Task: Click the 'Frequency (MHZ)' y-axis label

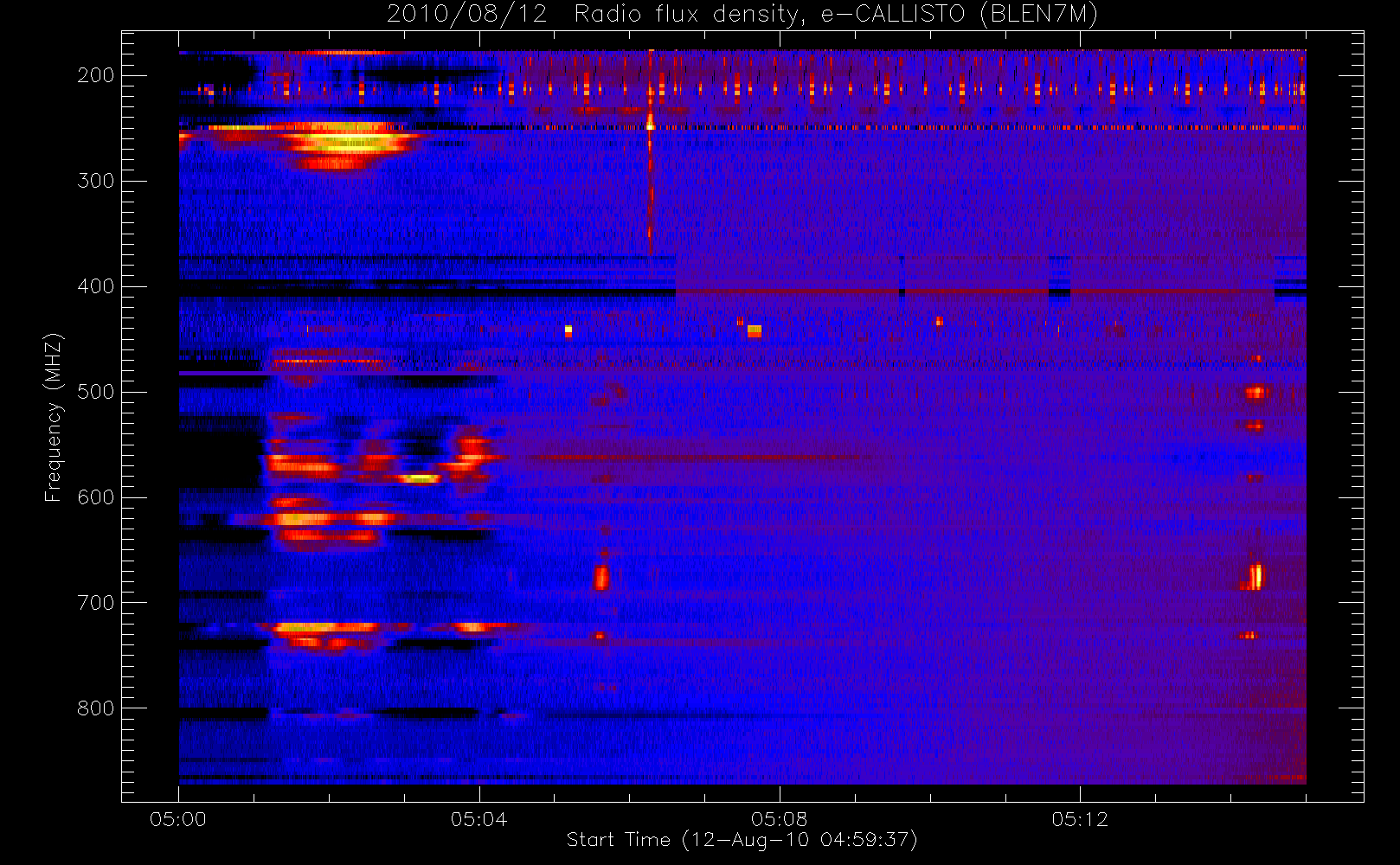Action: click(x=54, y=417)
